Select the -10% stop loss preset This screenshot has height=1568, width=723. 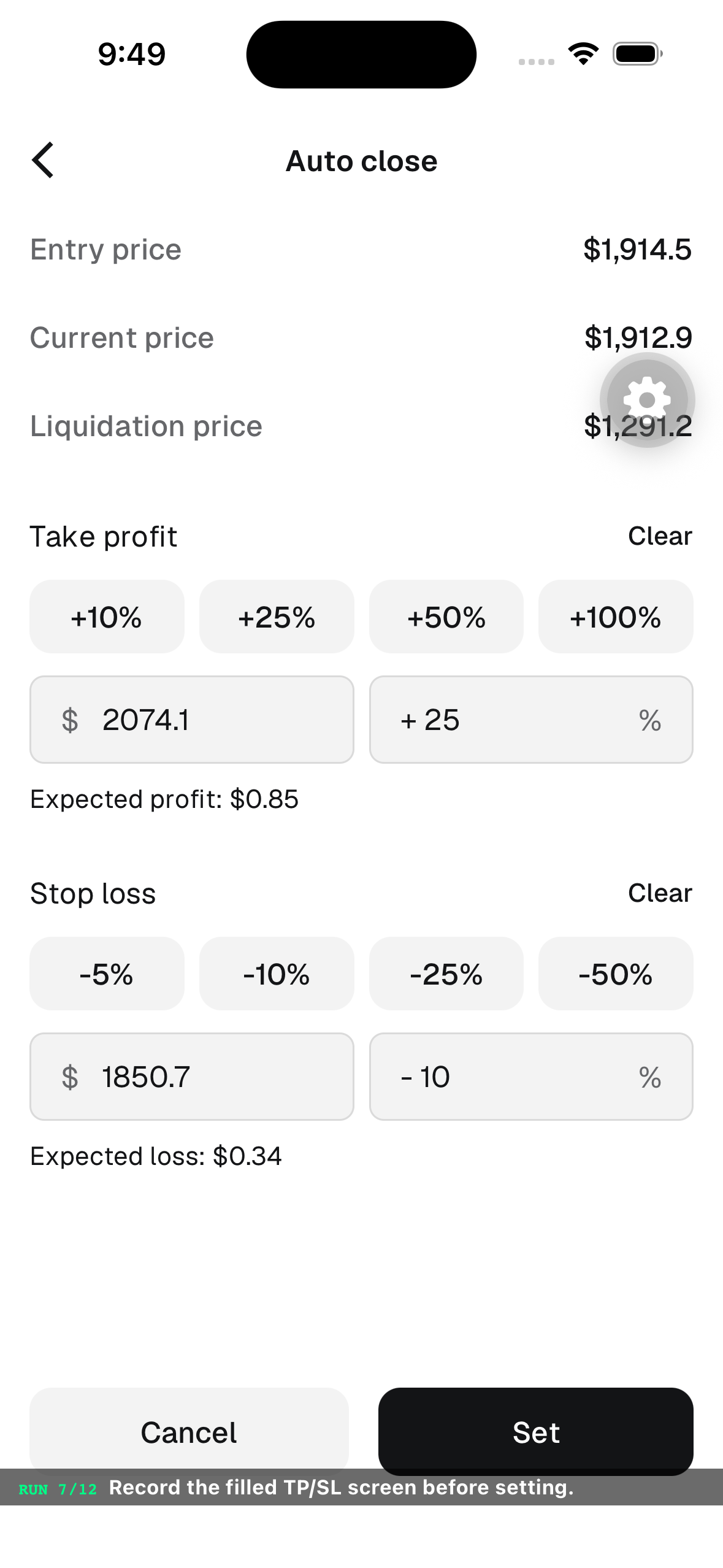(277, 974)
